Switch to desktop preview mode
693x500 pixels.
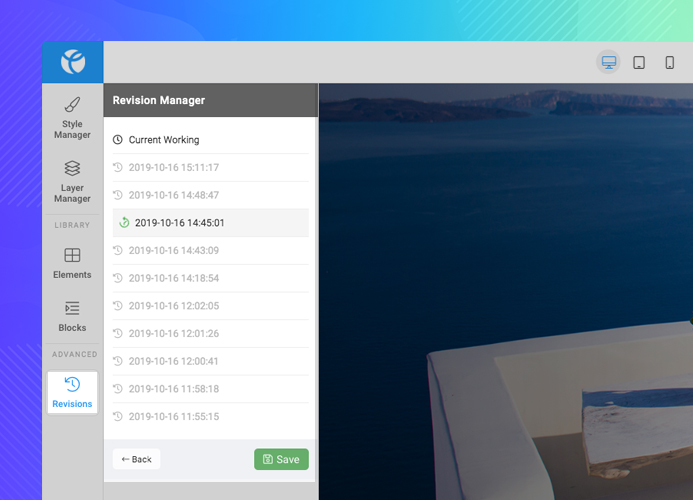(x=608, y=62)
